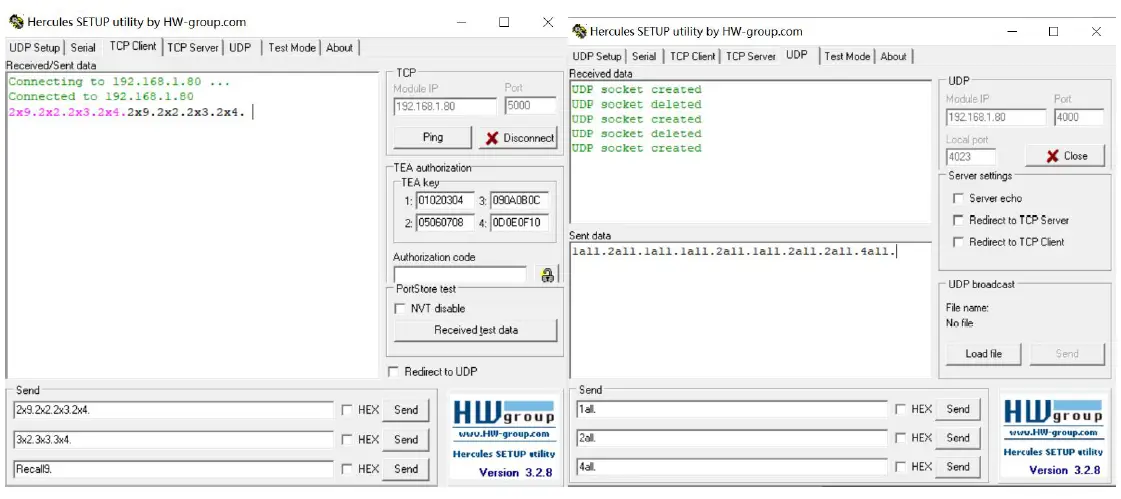Click the HW group logo in left window
This screenshot has width=1121, height=499.
point(503,412)
